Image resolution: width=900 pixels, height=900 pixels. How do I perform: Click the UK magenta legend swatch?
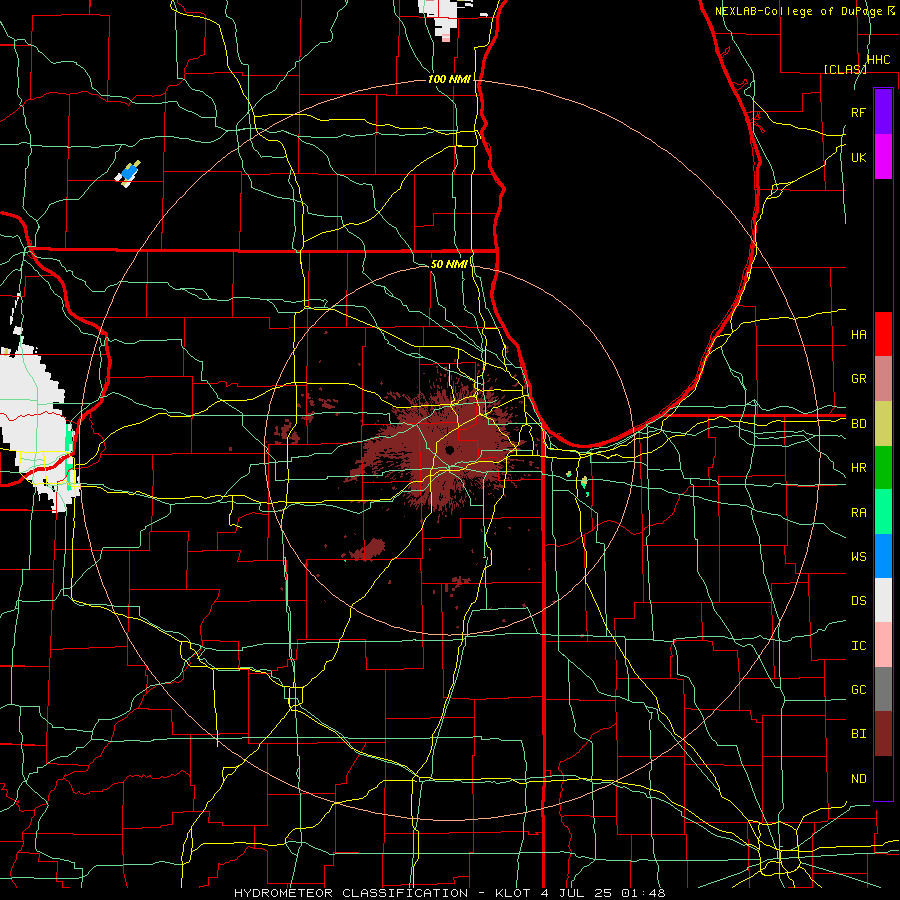pyautogui.click(x=883, y=157)
